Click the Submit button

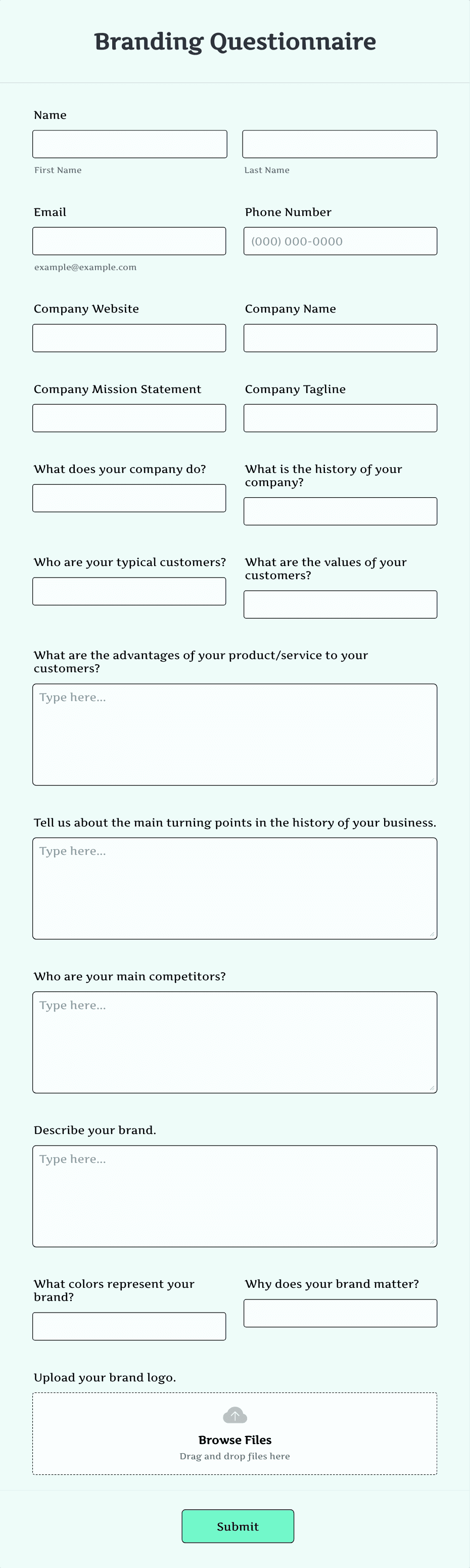click(x=237, y=1526)
